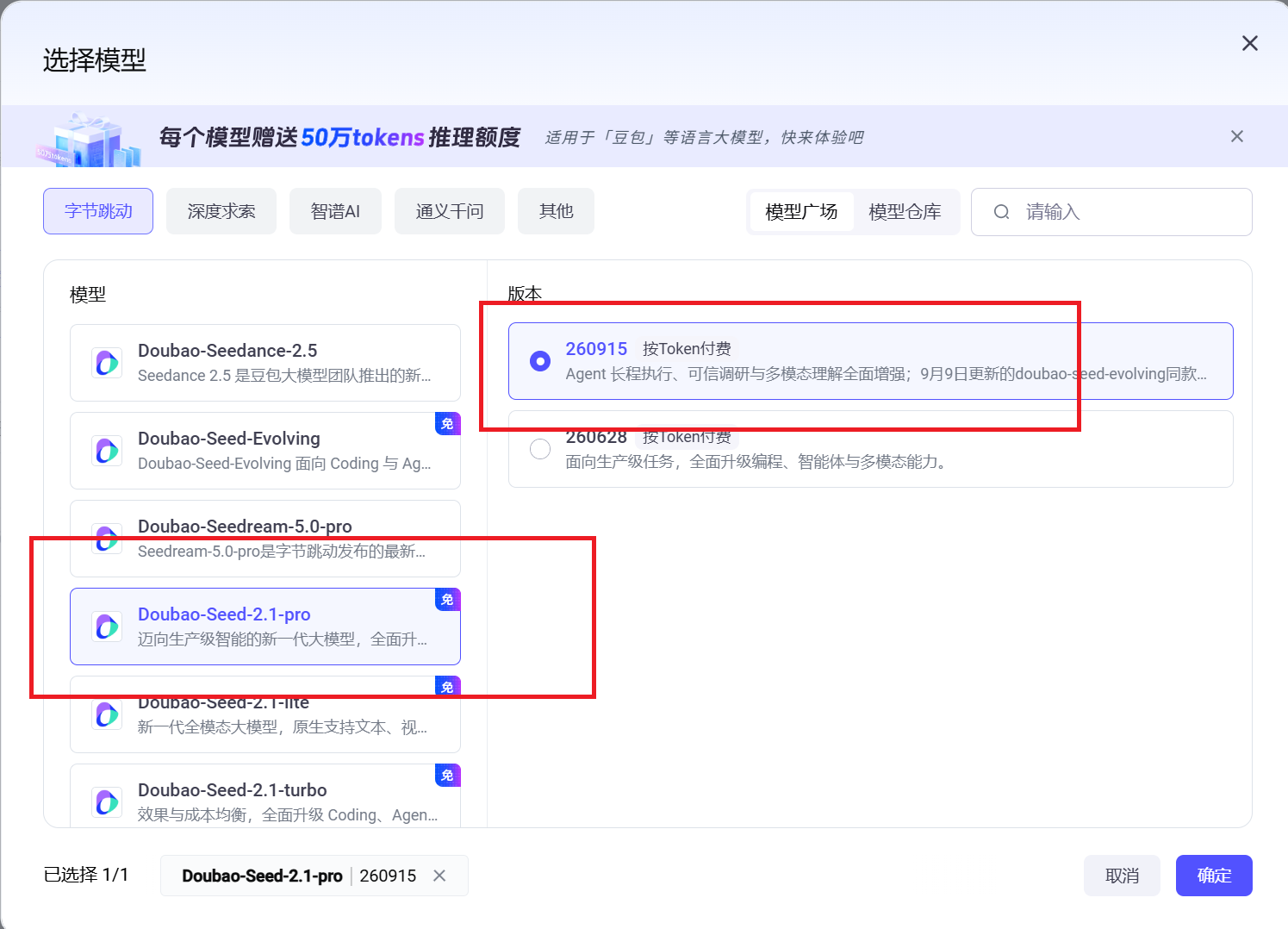This screenshot has width=1288, height=929.
Task: Click the 免 badge on Doubao-Seed-2.1-pro
Action: (x=448, y=599)
